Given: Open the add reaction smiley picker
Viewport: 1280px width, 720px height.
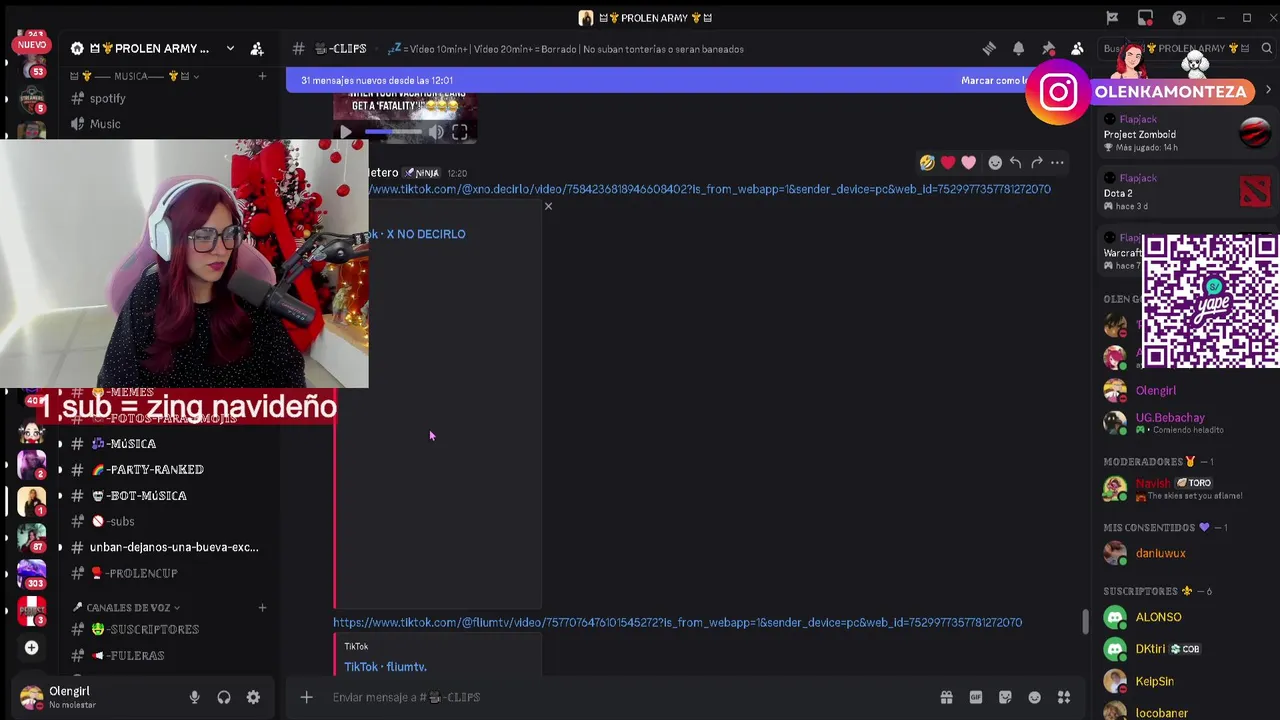Looking at the screenshot, I should point(995,162).
